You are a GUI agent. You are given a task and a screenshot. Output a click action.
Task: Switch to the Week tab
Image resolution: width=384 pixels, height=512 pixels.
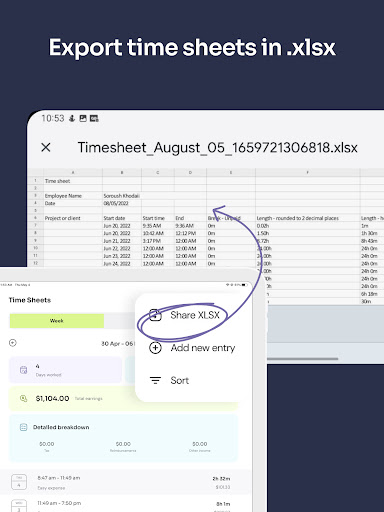(57, 321)
